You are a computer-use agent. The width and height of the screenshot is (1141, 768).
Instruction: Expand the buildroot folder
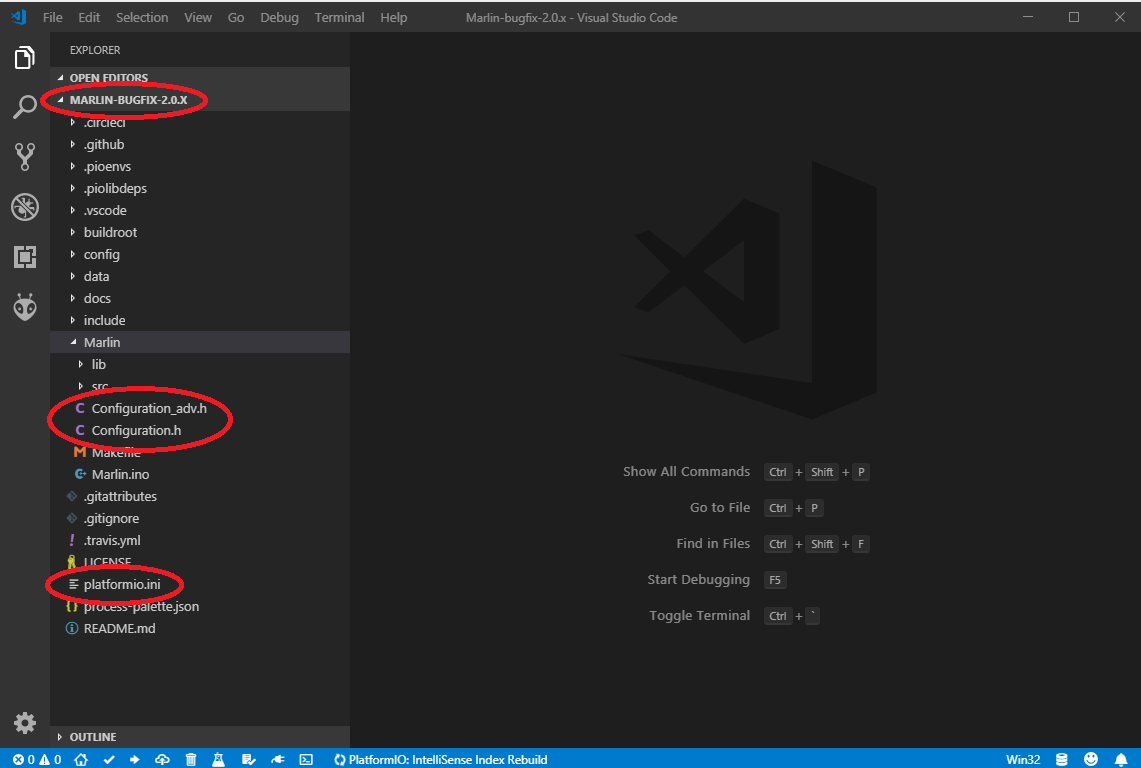200,232
